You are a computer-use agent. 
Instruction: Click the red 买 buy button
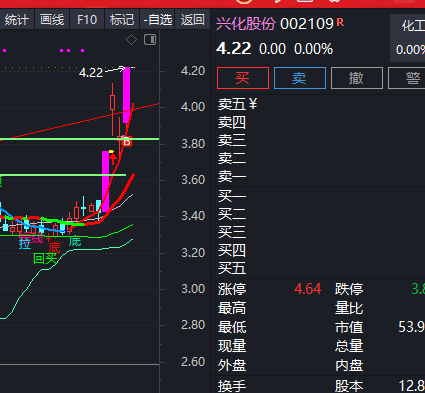point(243,78)
